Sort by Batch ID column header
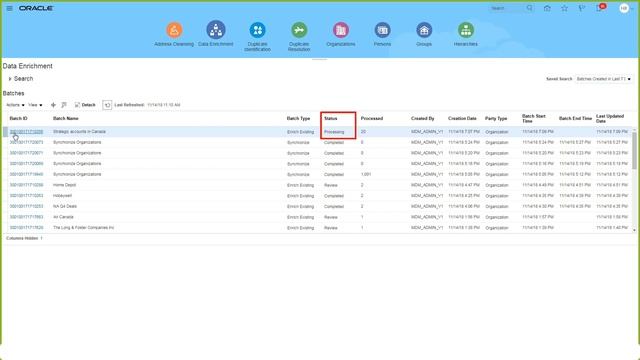 [x=18, y=118]
